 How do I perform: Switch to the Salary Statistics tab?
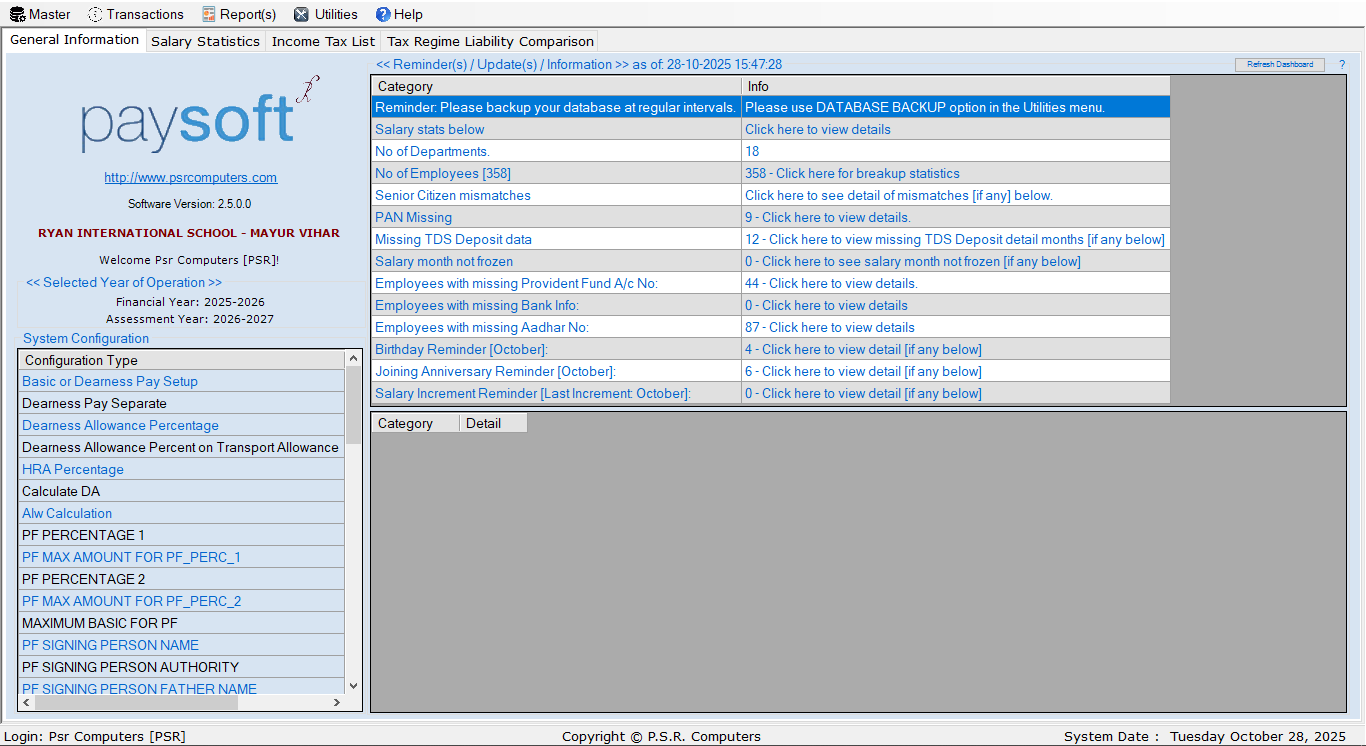click(x=205, y=41)
